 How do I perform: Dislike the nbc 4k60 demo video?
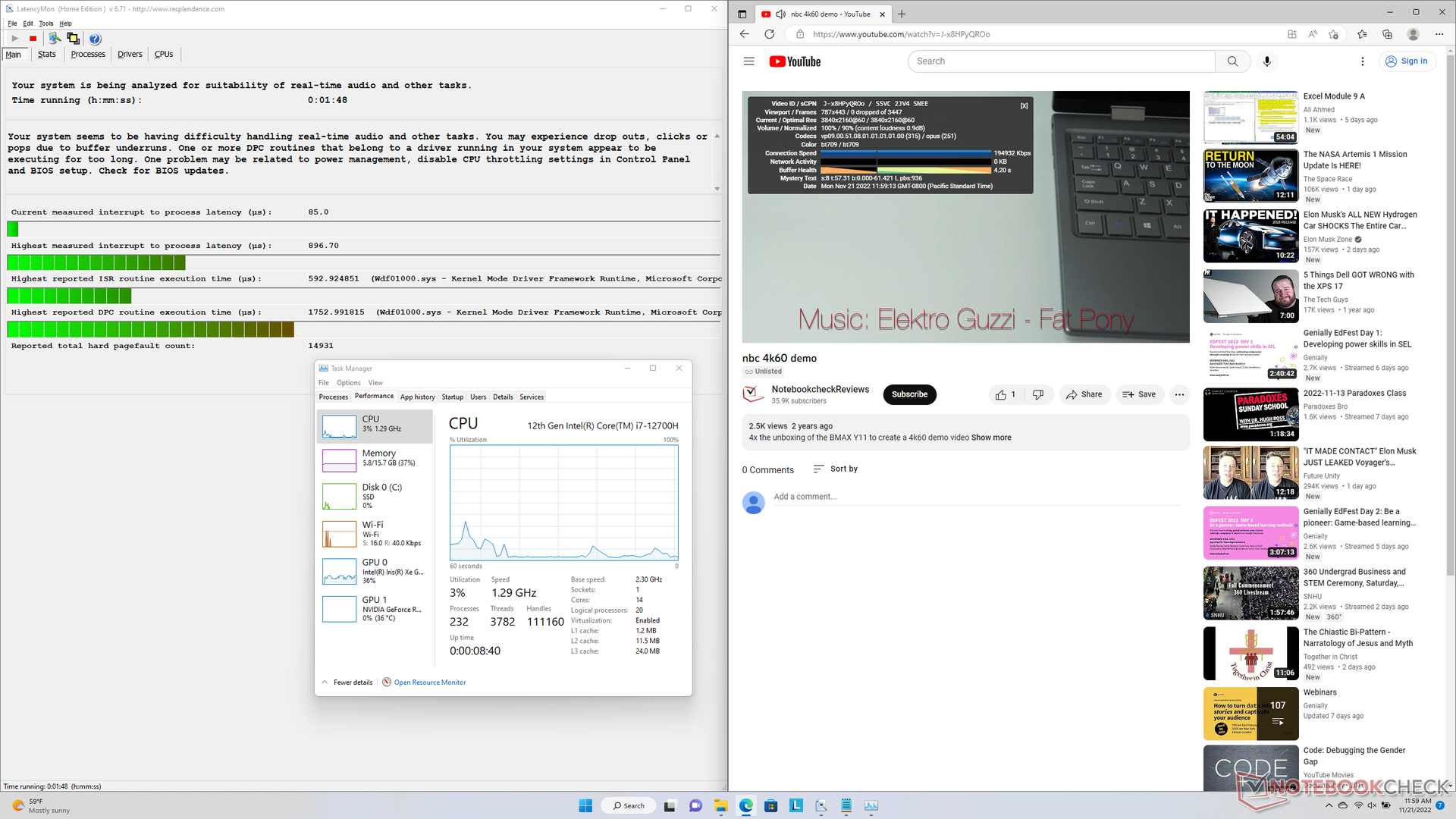click(1038, 394)
